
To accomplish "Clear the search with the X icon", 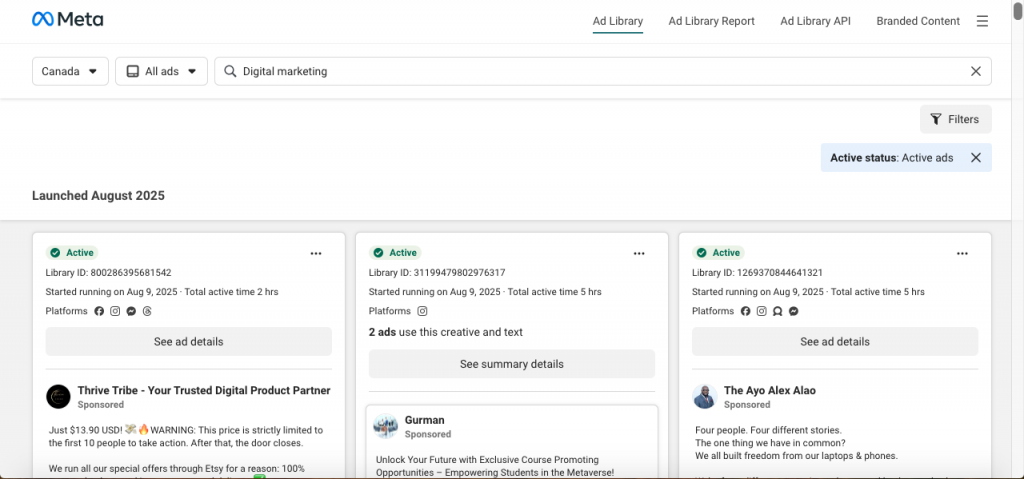I will 976,71.
